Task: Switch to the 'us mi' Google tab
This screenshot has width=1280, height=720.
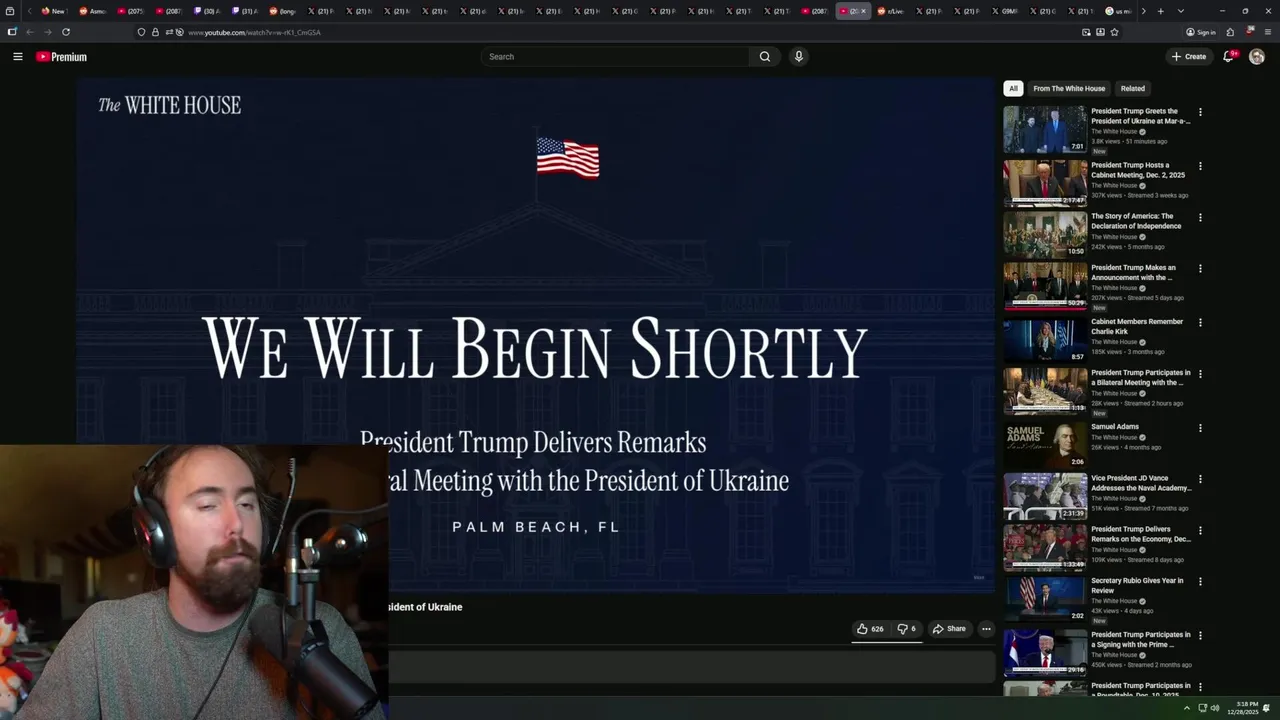Action: click(x=1119, y=11)
